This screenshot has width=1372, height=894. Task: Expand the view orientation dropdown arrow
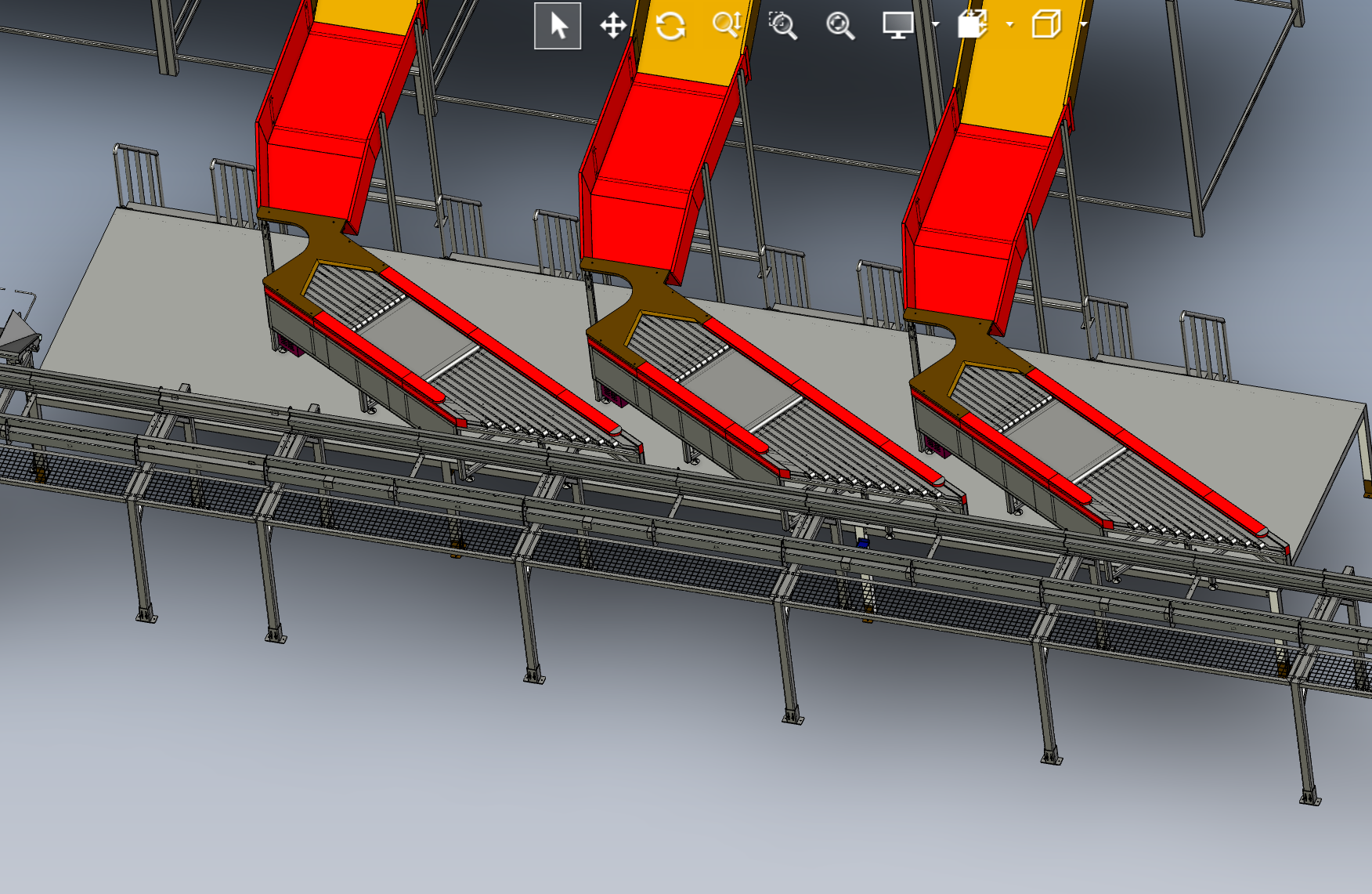[1009, 25]
